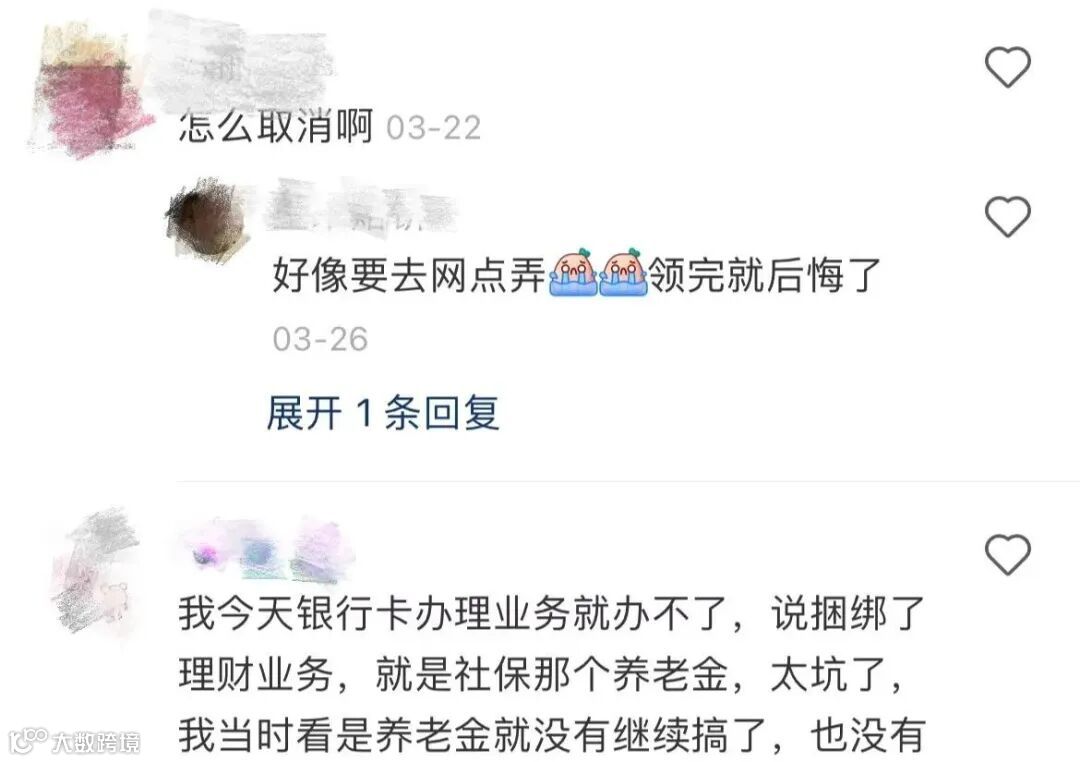Open the third commenter's blurred username
Viewport: 1080px width, 762px height.
coord(269,551)
